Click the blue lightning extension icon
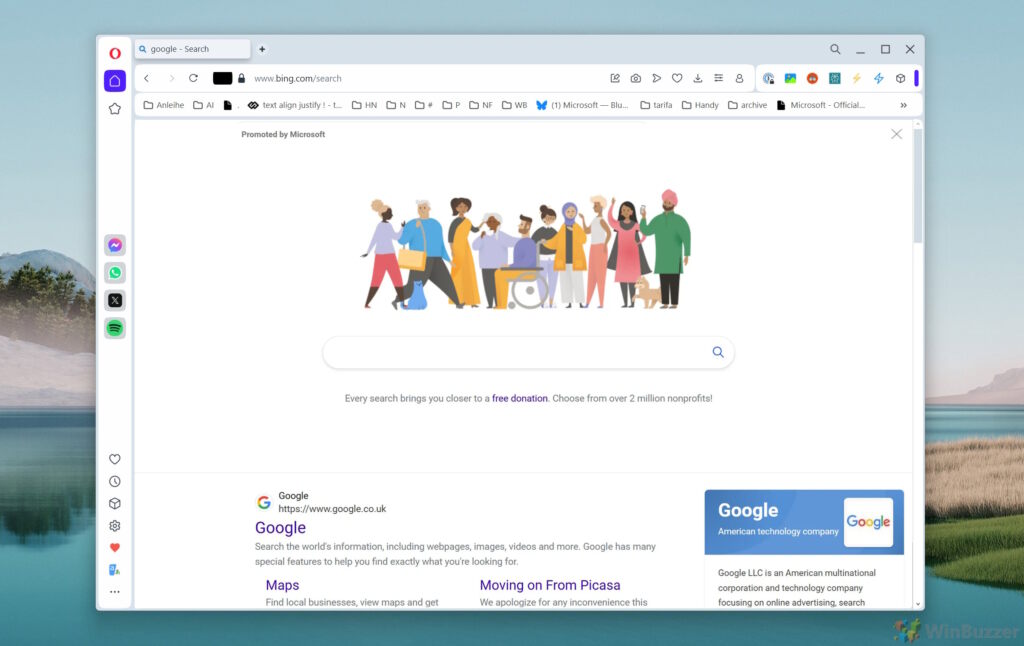The image size is (1024, 646). pos(879,78)
